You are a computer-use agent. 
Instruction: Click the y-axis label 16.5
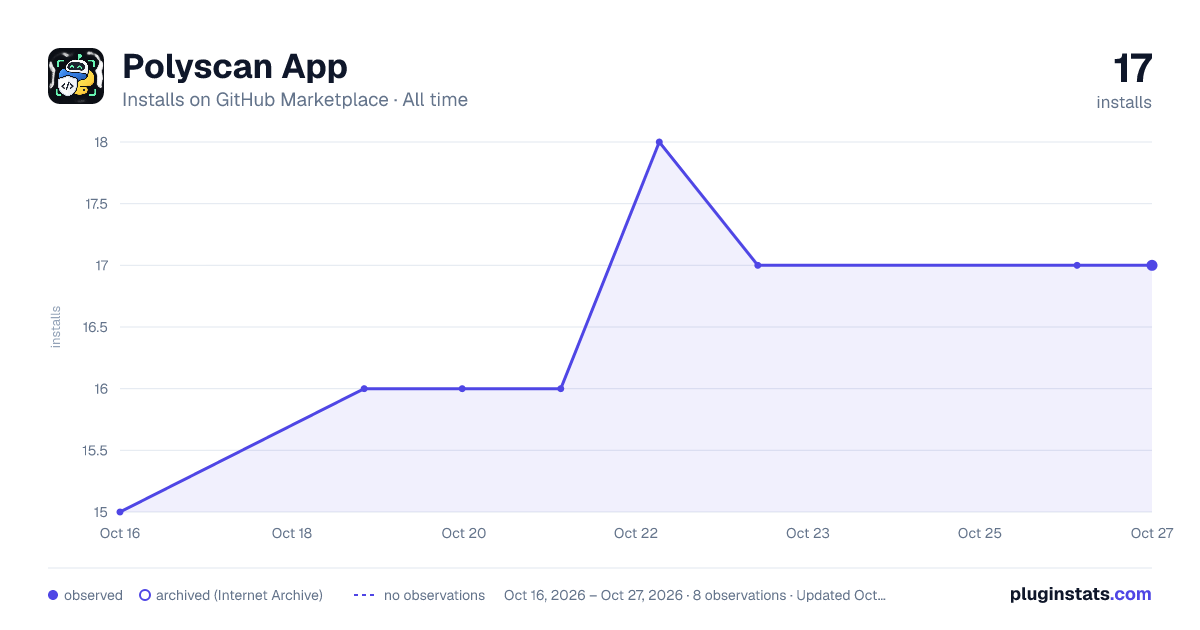pyautogui.click(x=96, y=327)
